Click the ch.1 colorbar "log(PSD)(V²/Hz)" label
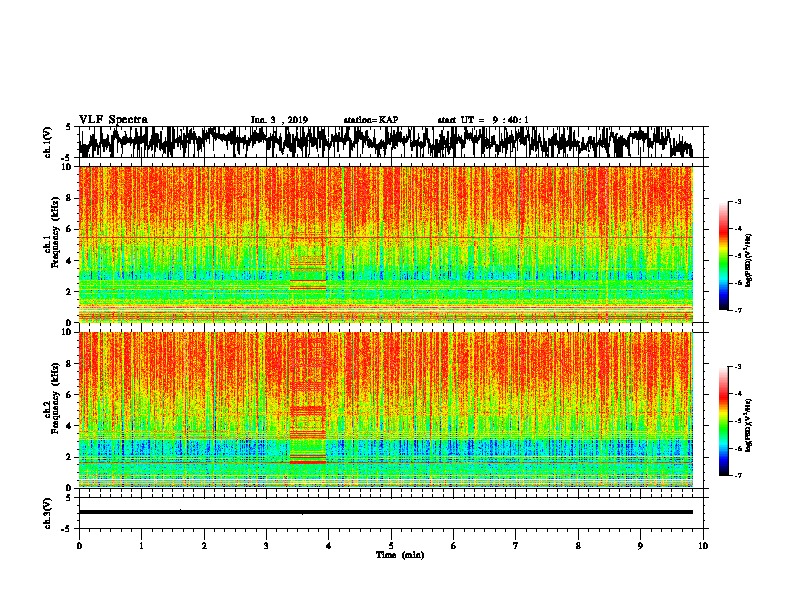This screenshot has width=792, height=612. pos(748,260)
